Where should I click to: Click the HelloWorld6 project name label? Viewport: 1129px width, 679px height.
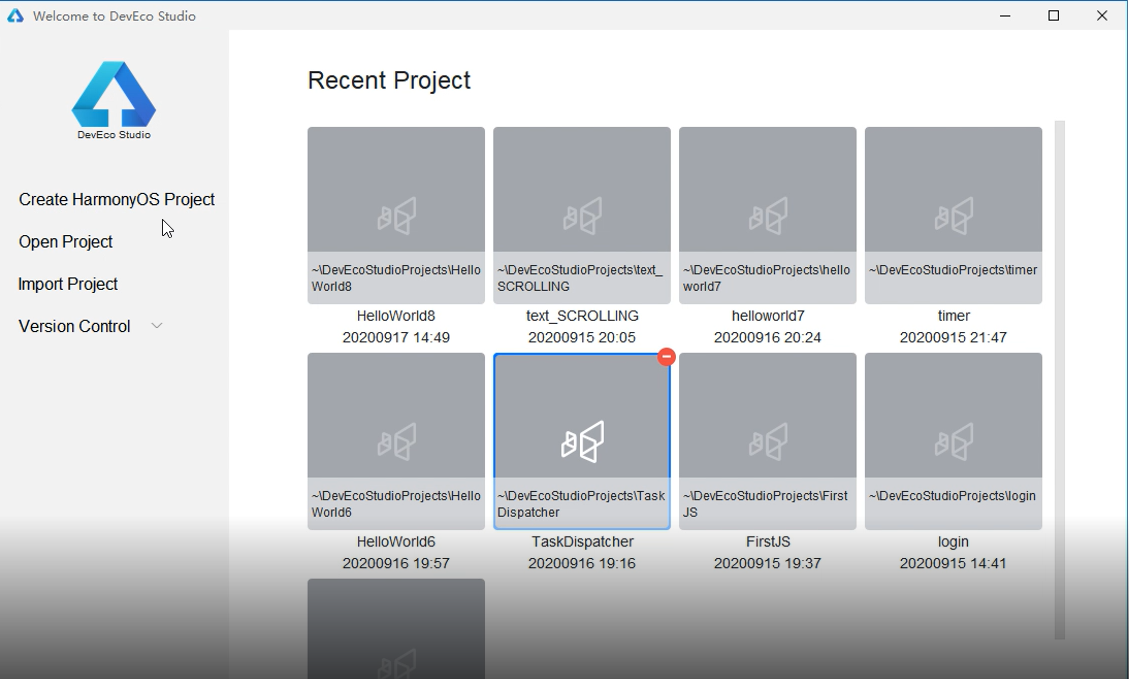pyautogui.click(x=396, y=542)
